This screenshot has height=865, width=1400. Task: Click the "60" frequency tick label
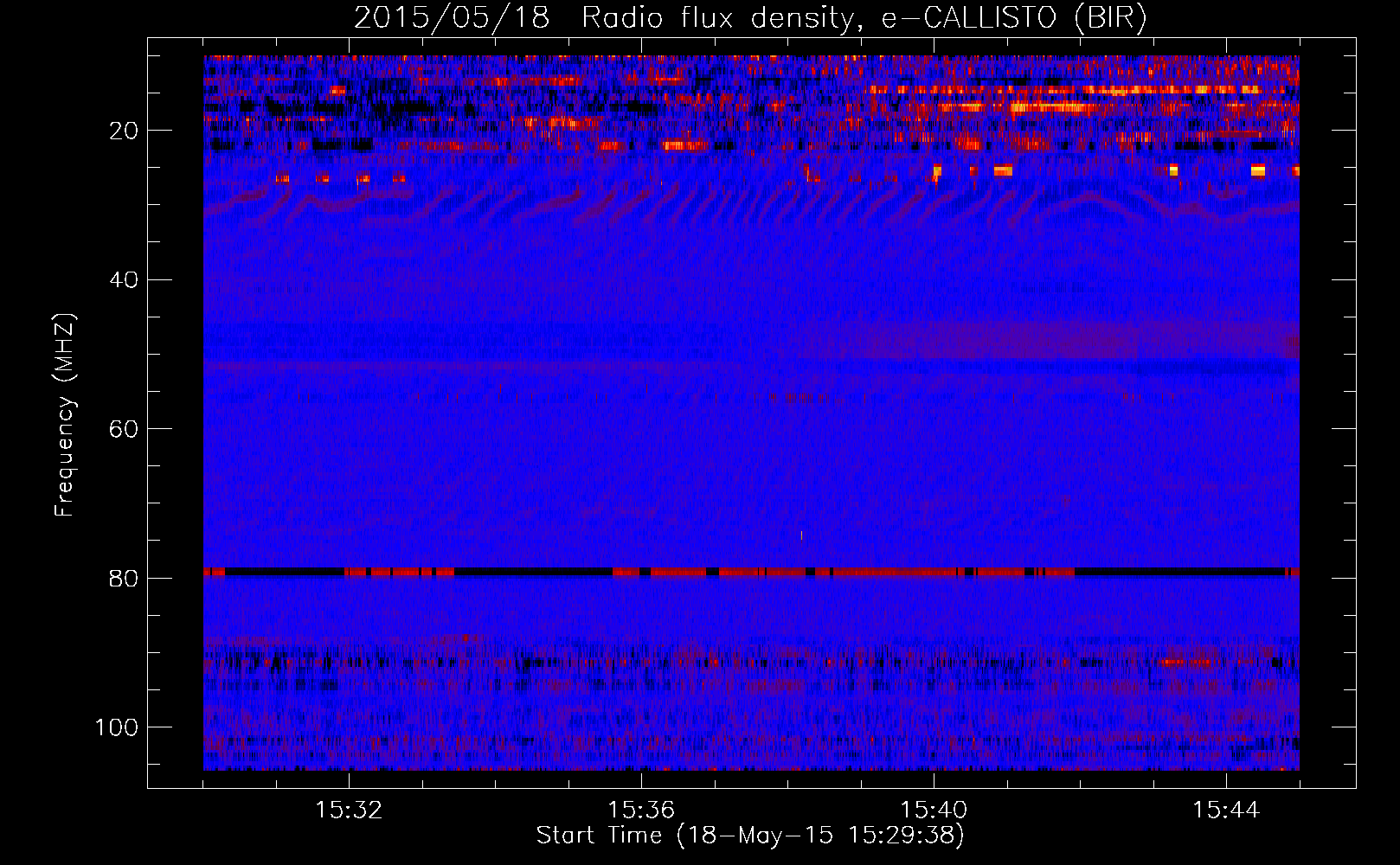click(x=124, y=429)
